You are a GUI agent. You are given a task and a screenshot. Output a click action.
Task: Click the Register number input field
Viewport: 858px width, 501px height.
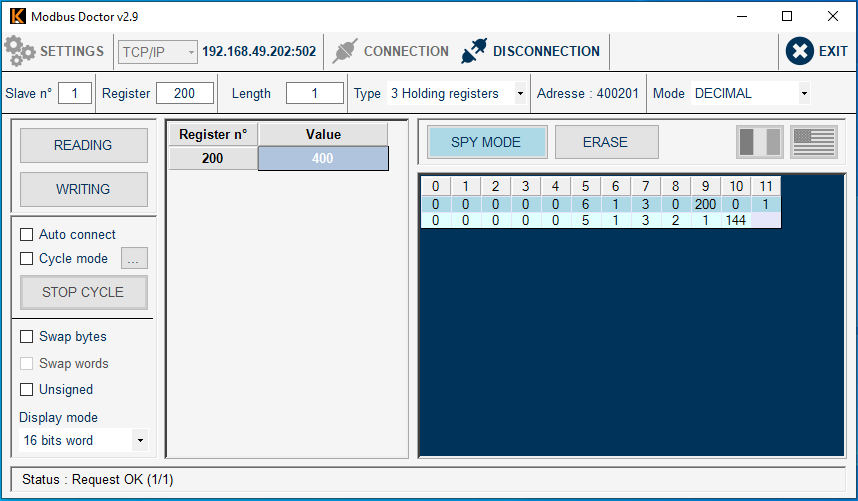click(x=185, y=94)
